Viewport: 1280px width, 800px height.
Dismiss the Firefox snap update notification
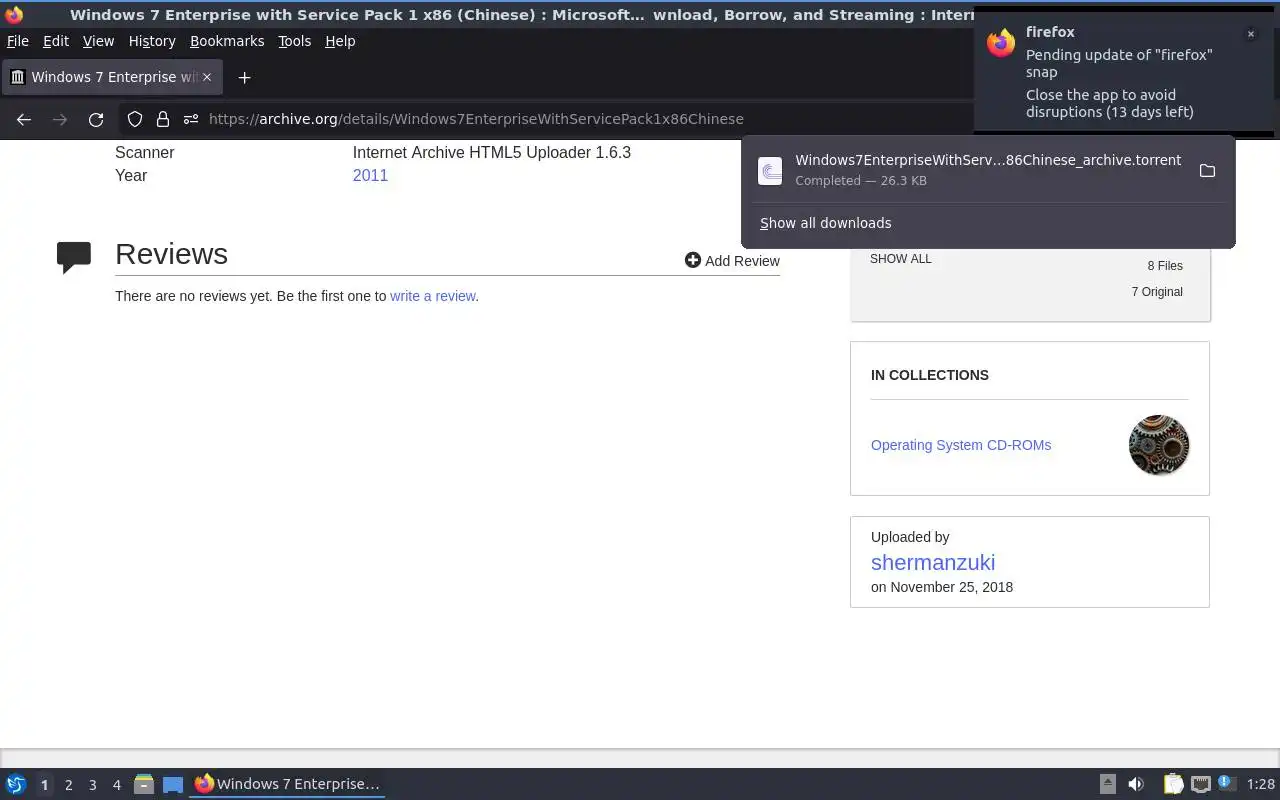tap(1250, 34)
